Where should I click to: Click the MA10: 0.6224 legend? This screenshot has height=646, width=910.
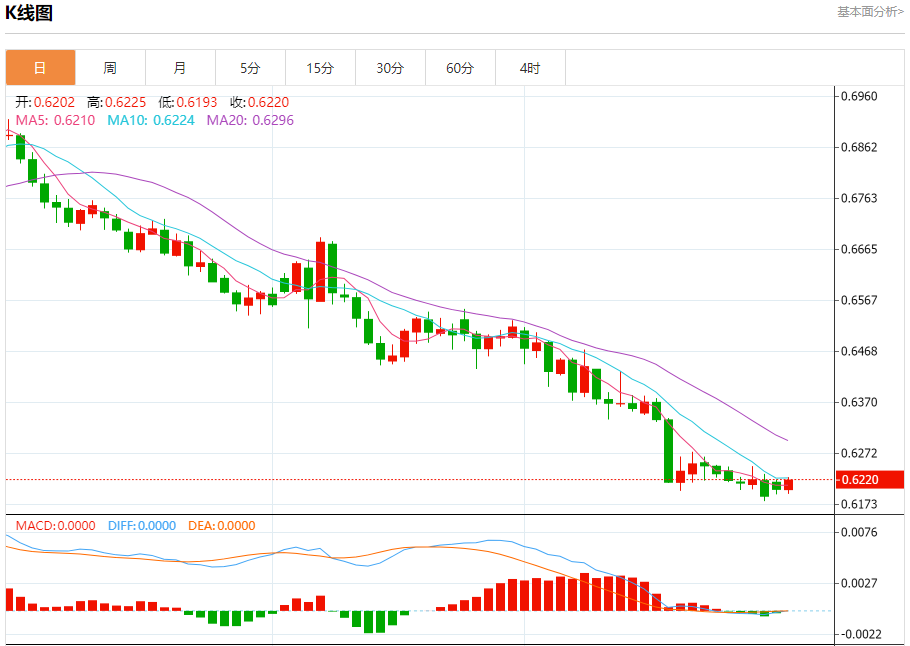click(x=151, y=120)
